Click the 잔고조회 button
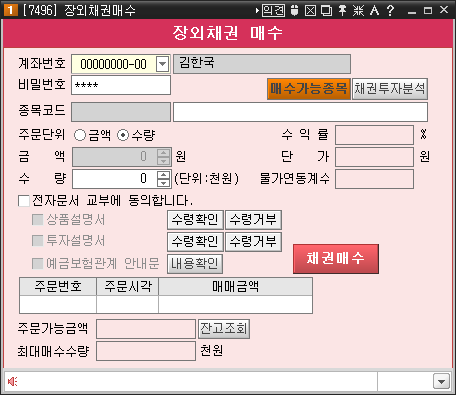456x395 pixels. [x=224, y=329]
